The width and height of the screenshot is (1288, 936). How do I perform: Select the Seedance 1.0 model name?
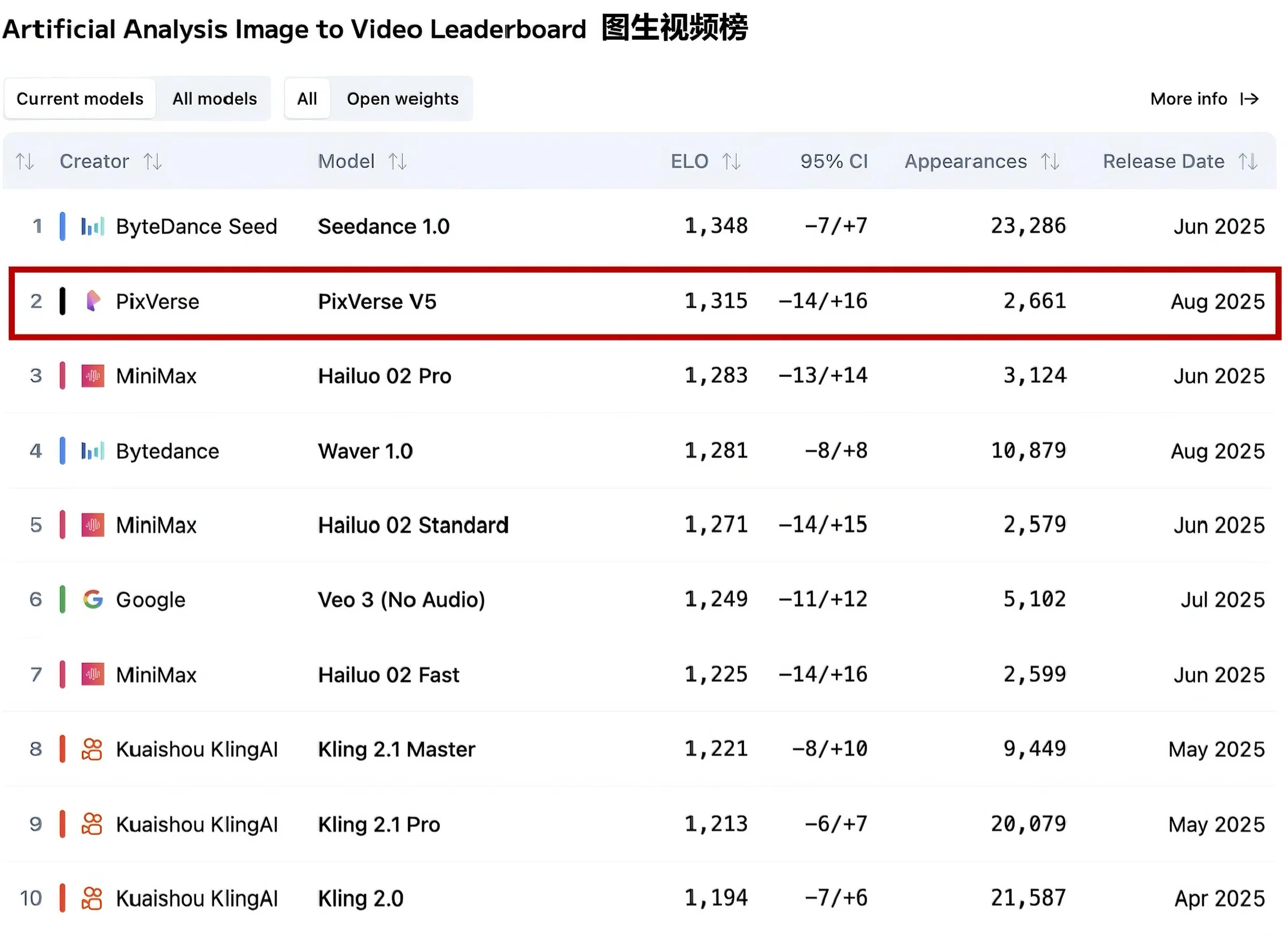(383, 226)
